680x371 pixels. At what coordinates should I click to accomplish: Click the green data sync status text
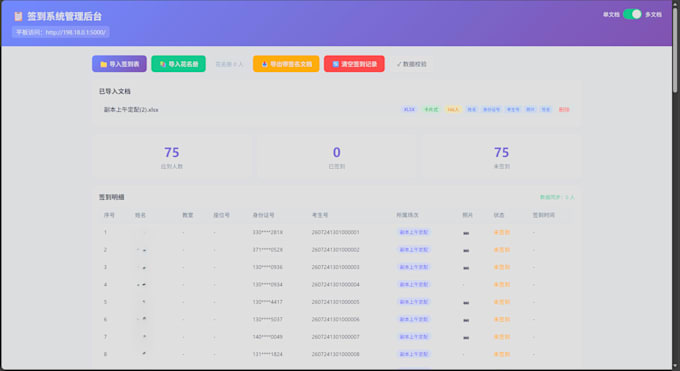[x=557, y=197]
